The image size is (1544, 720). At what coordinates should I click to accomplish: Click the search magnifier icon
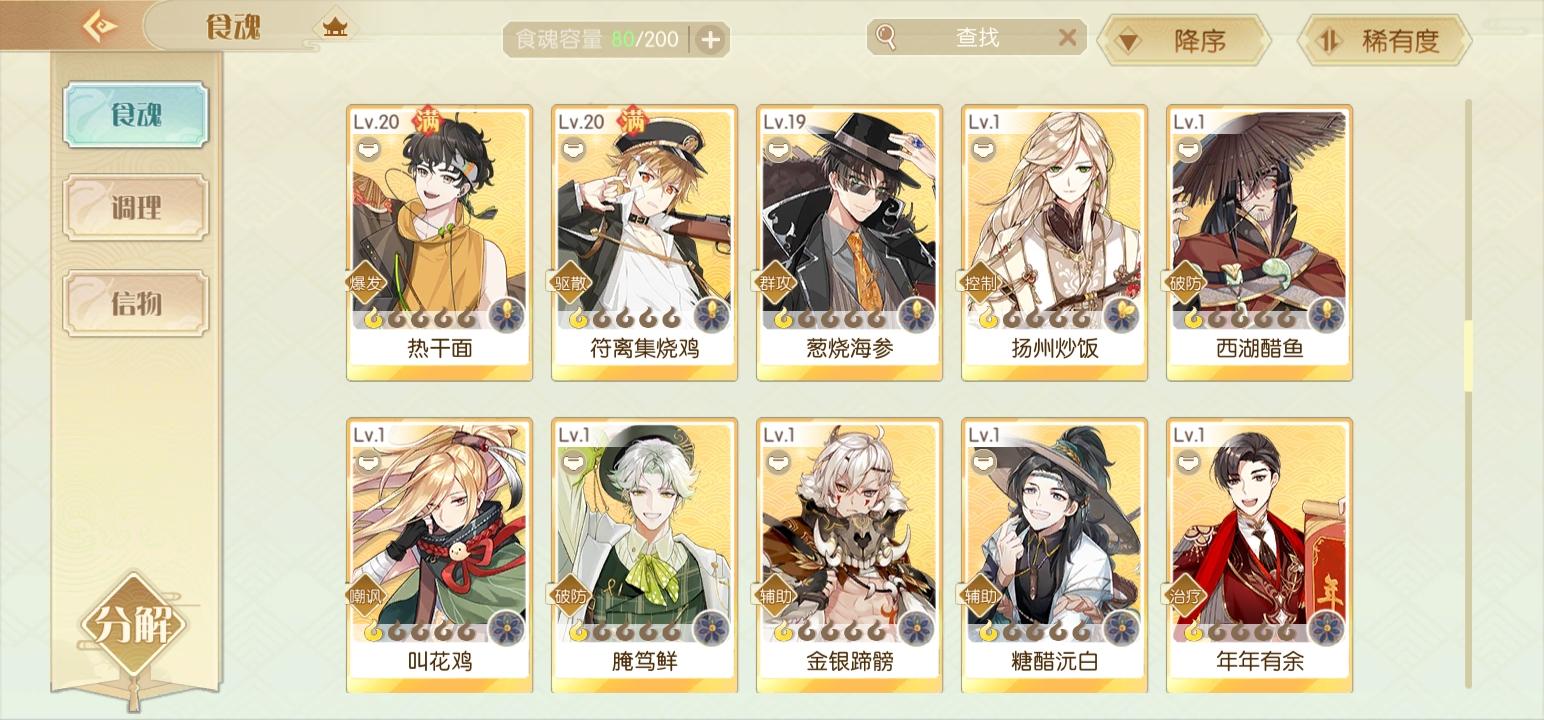pyautogui.click(x=886, y=38)
